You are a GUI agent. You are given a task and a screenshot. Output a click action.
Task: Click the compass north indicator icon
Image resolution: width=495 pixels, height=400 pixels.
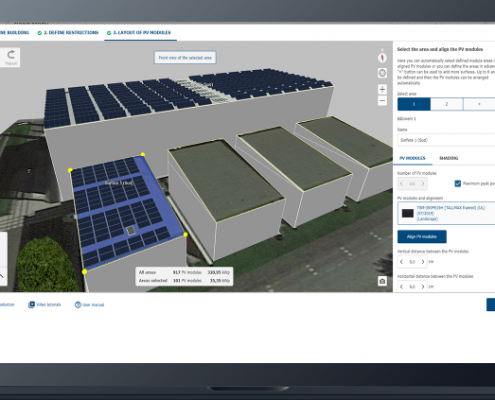[382, 57]
